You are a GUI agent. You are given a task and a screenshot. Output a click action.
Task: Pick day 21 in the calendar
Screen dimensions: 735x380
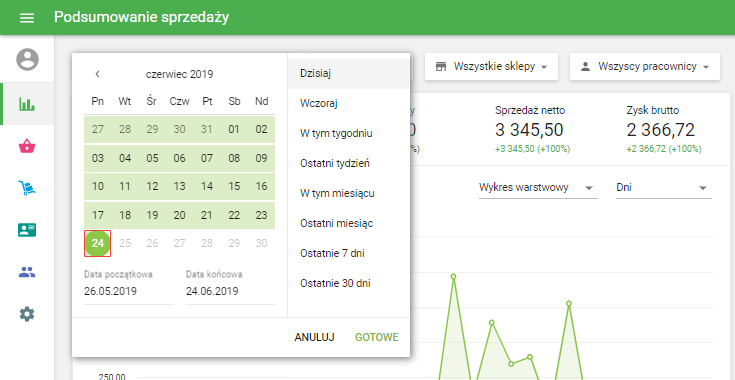[207, 216]
